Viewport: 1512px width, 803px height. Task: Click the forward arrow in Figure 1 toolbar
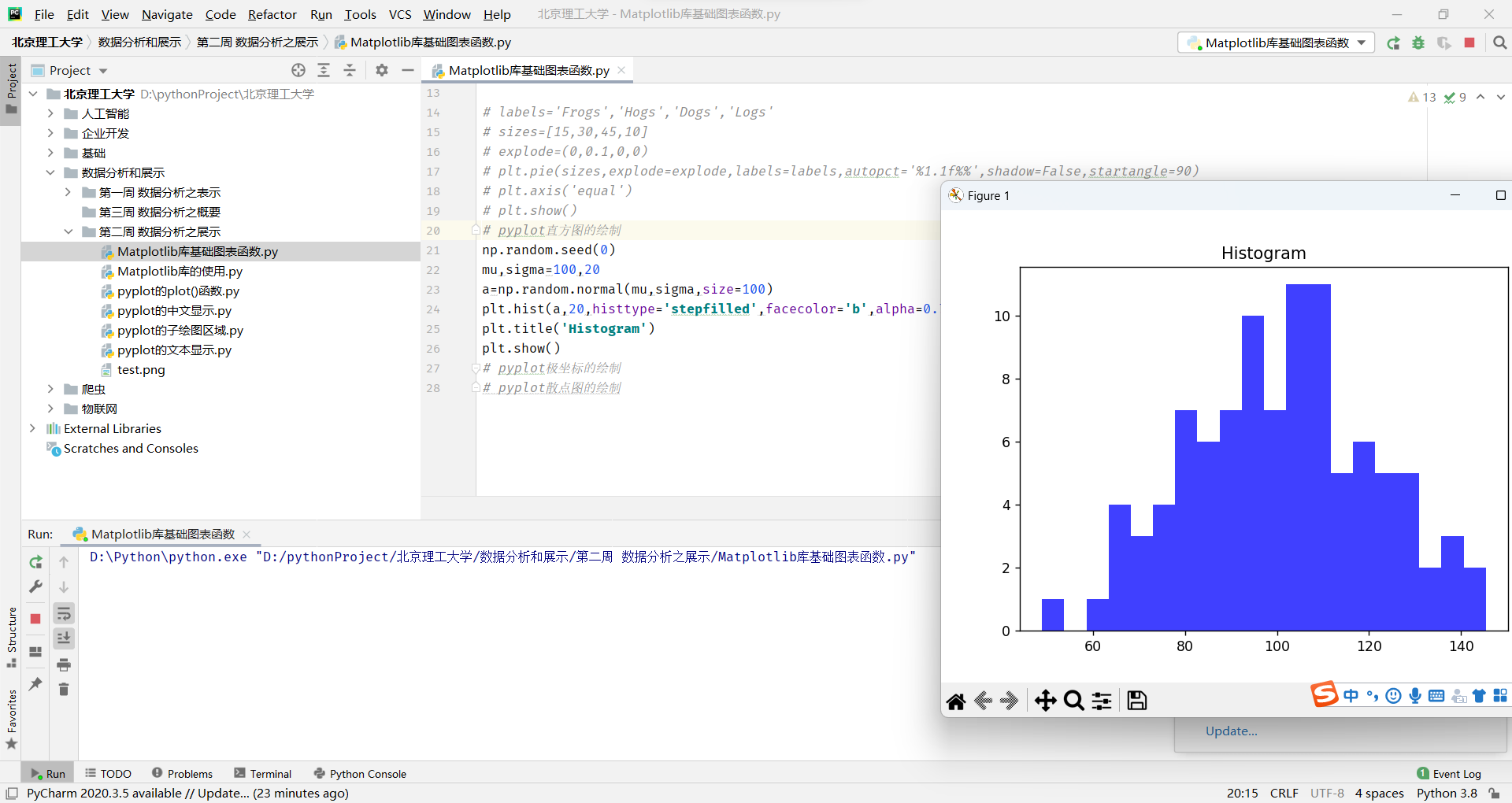point(1010,701)
